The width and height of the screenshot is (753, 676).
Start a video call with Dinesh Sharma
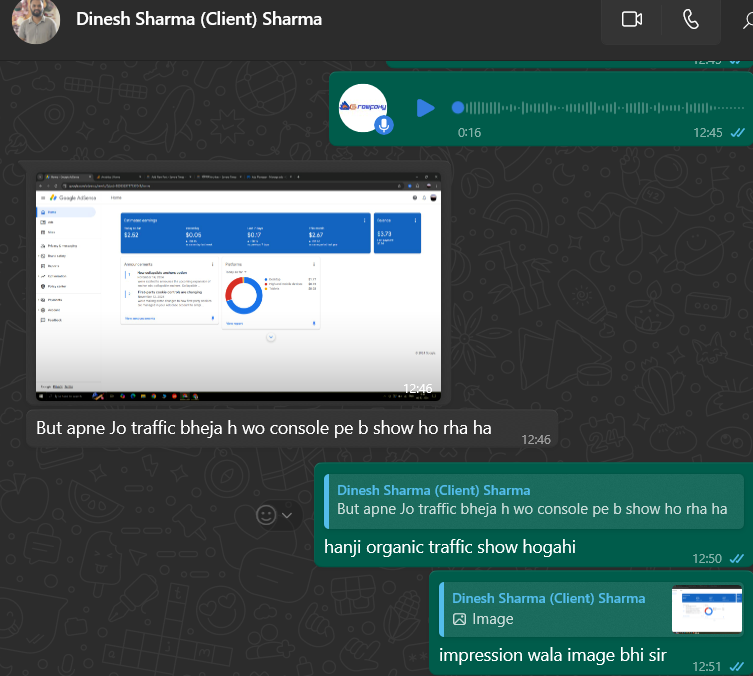pyautogui.click(x=631, y=19)
